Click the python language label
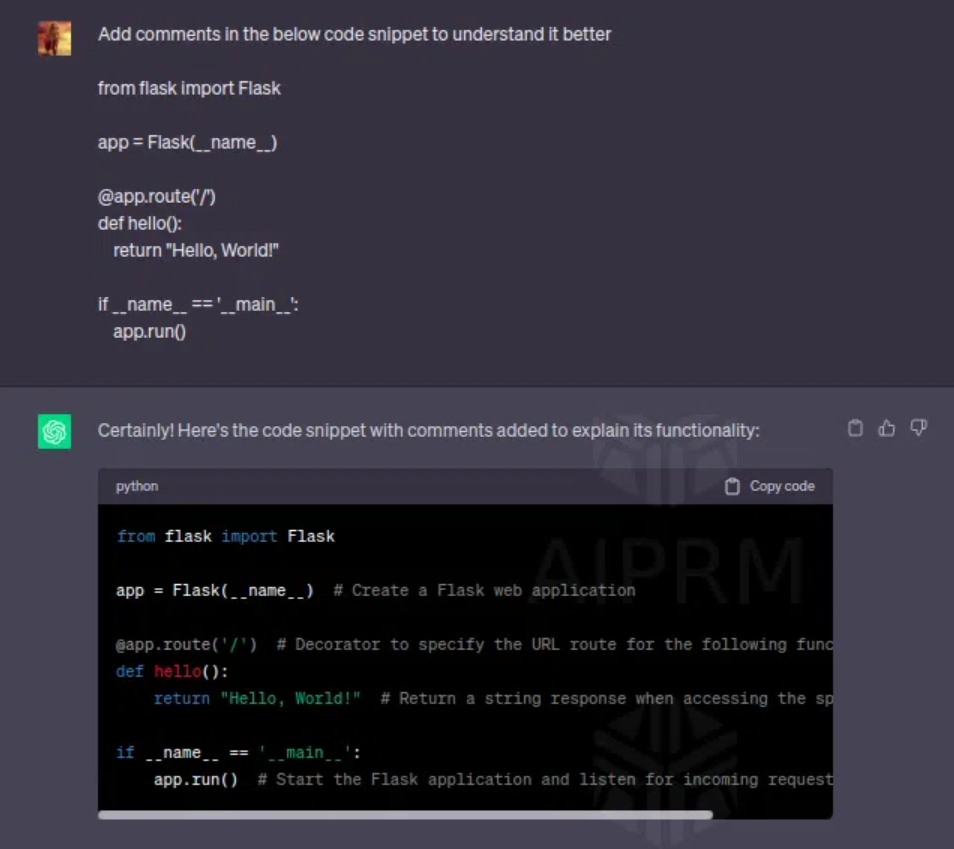Screen dimensions: 954x849 [x=137, y=486]
